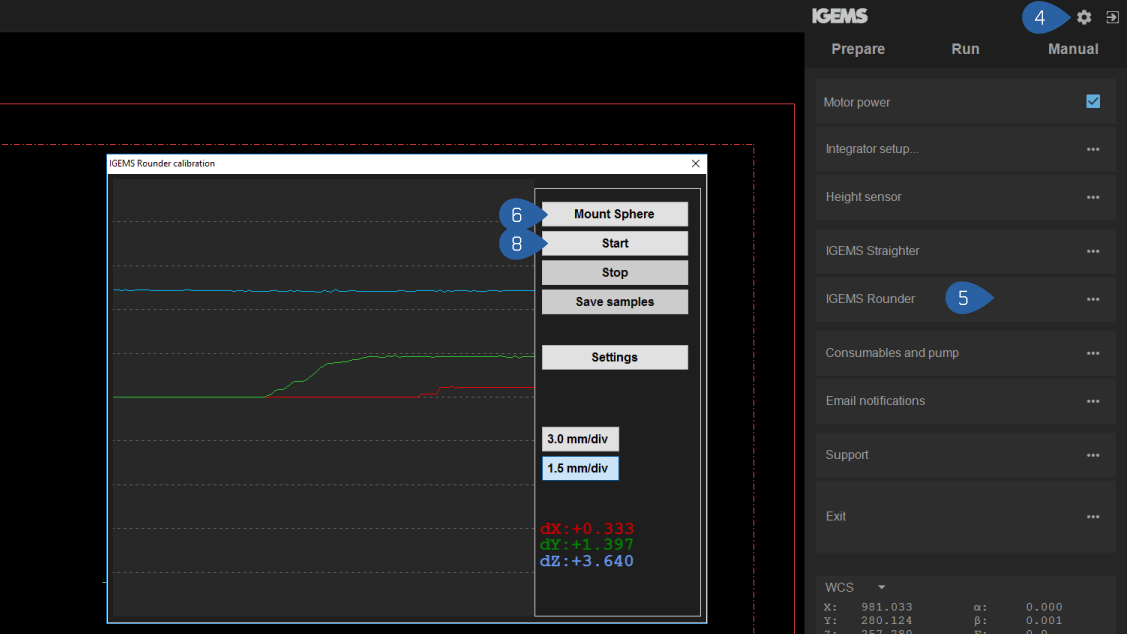Select 3.0 mm/div scale
The image size is (1127, 634).
[x=580, y=439]
